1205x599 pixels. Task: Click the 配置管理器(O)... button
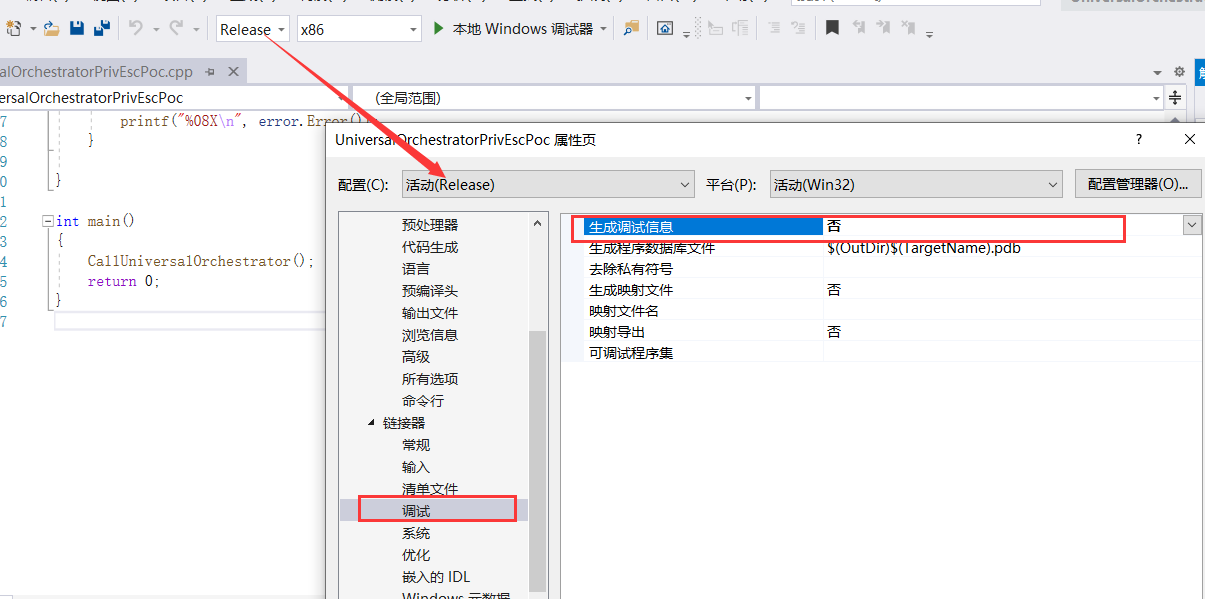pos(1138,184)
